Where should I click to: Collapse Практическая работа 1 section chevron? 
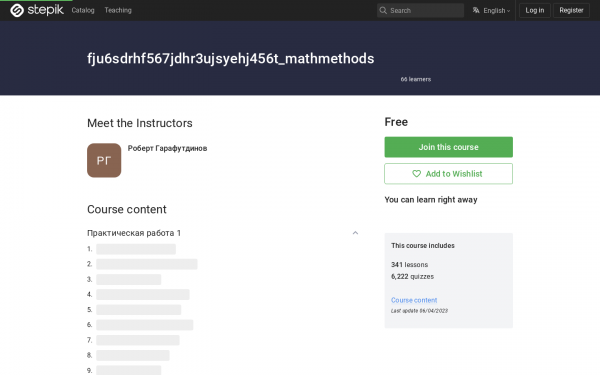355,233
